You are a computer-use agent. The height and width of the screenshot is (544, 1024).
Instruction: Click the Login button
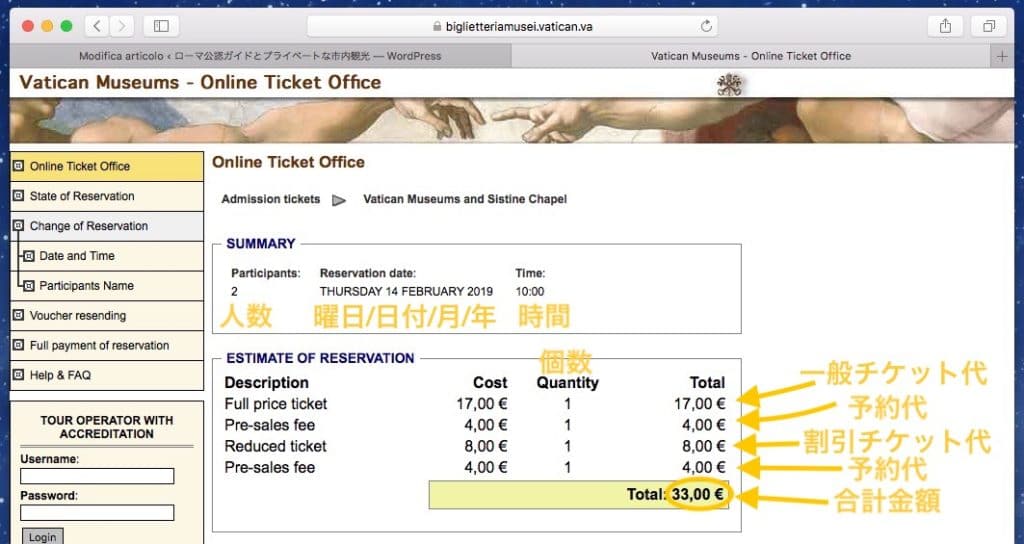click(42, 536)
